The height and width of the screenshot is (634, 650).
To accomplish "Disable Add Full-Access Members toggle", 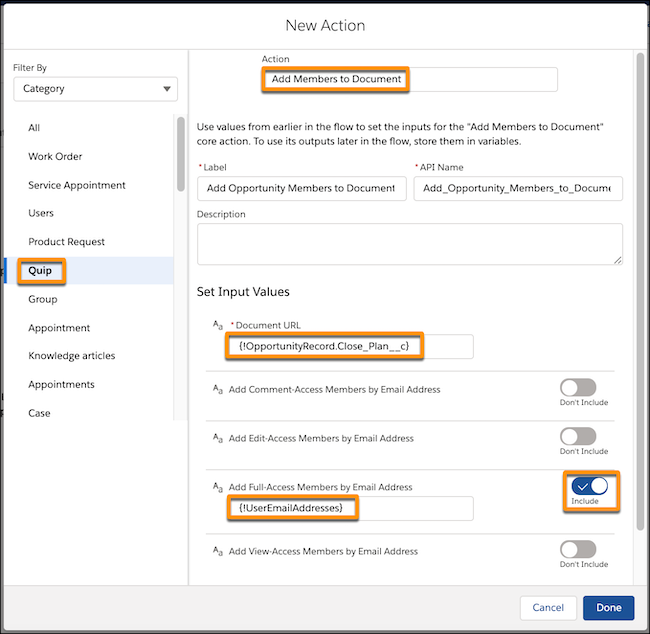I will (x=589, y=486).
